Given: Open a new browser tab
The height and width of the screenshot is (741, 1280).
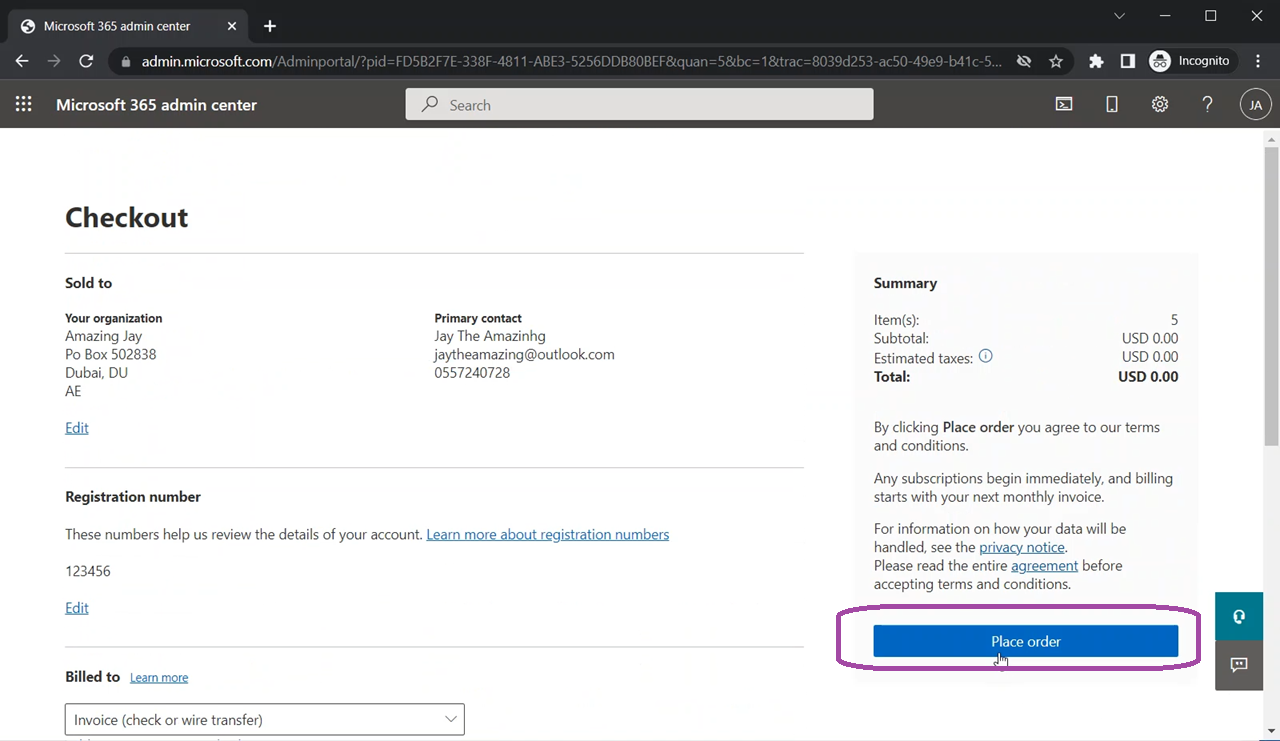Looking at the screenshot, I should pyautogui.click(x=269, y=26).
